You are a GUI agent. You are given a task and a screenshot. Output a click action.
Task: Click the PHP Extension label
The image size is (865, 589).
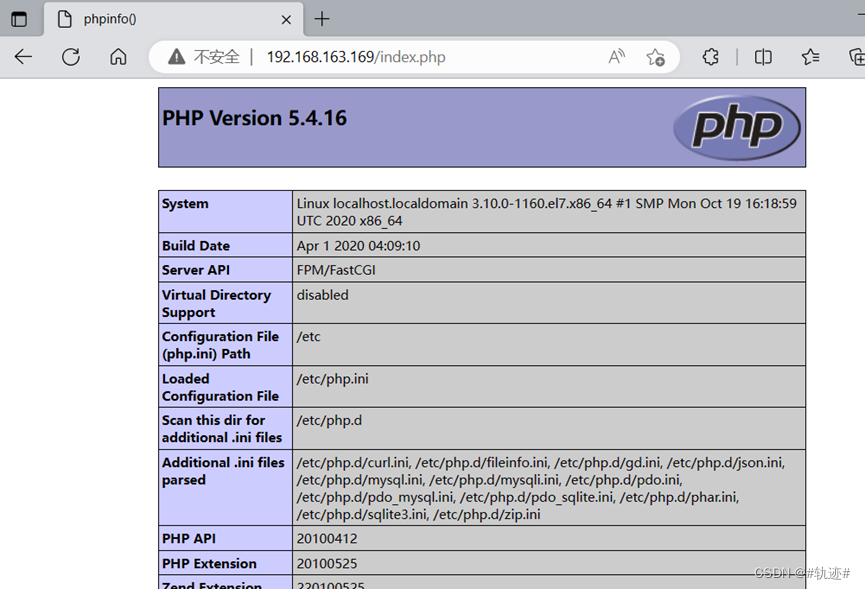pyautogui.click(x=209, y=563)
